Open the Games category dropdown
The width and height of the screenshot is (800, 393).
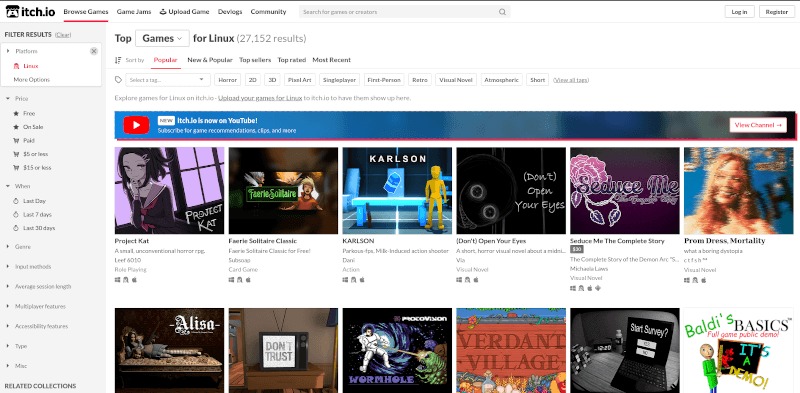click(x=162, y=38)
